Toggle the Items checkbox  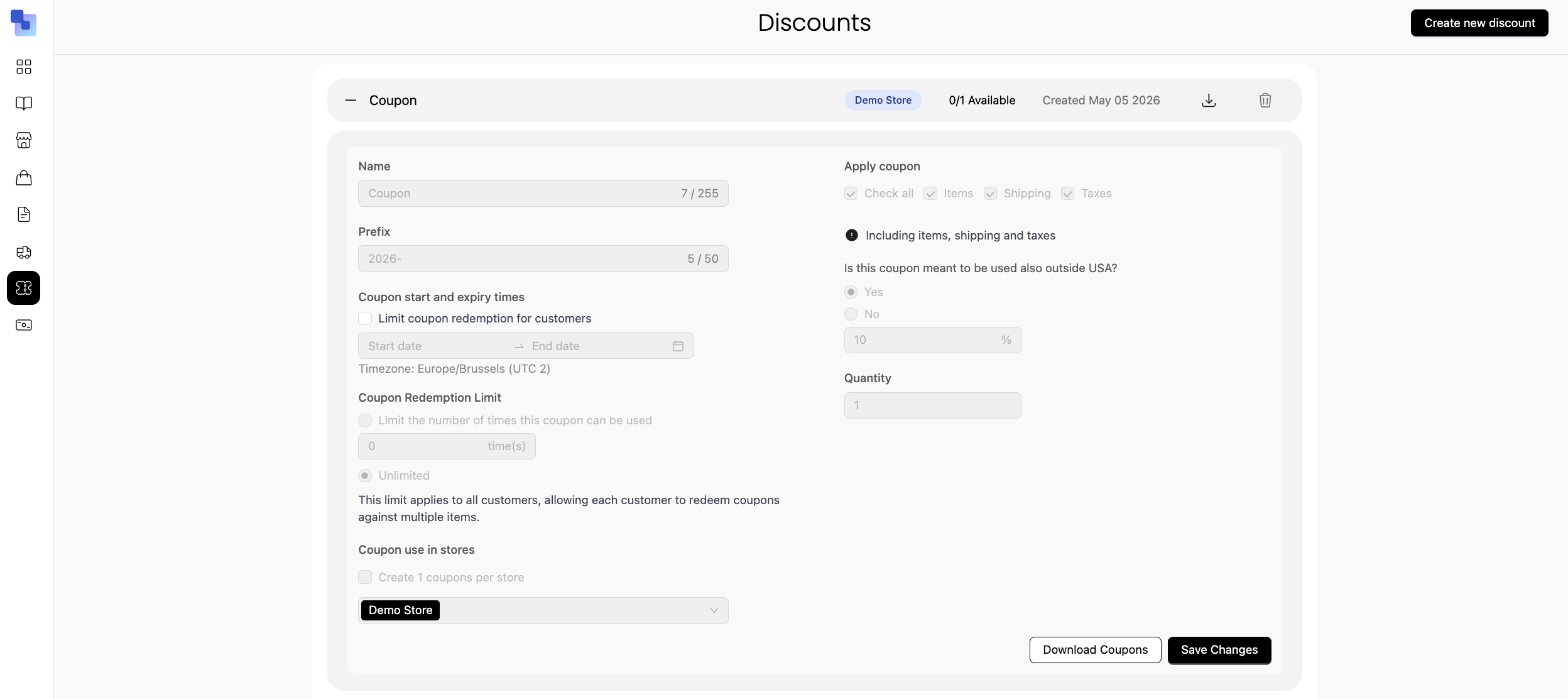pyautogui.click(x=930, y=194)
